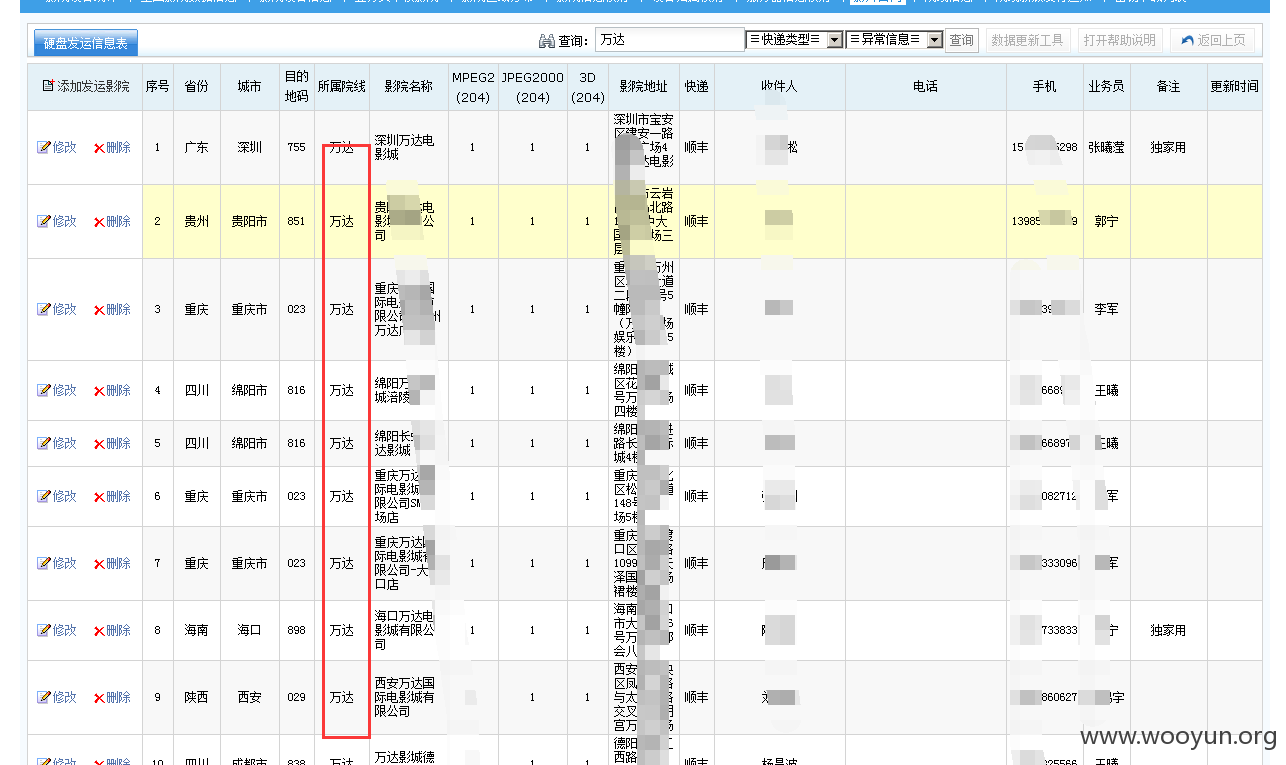Click the 收件人 column header
The width and height of the screenshot is (1286, 765).
(779, 87)
